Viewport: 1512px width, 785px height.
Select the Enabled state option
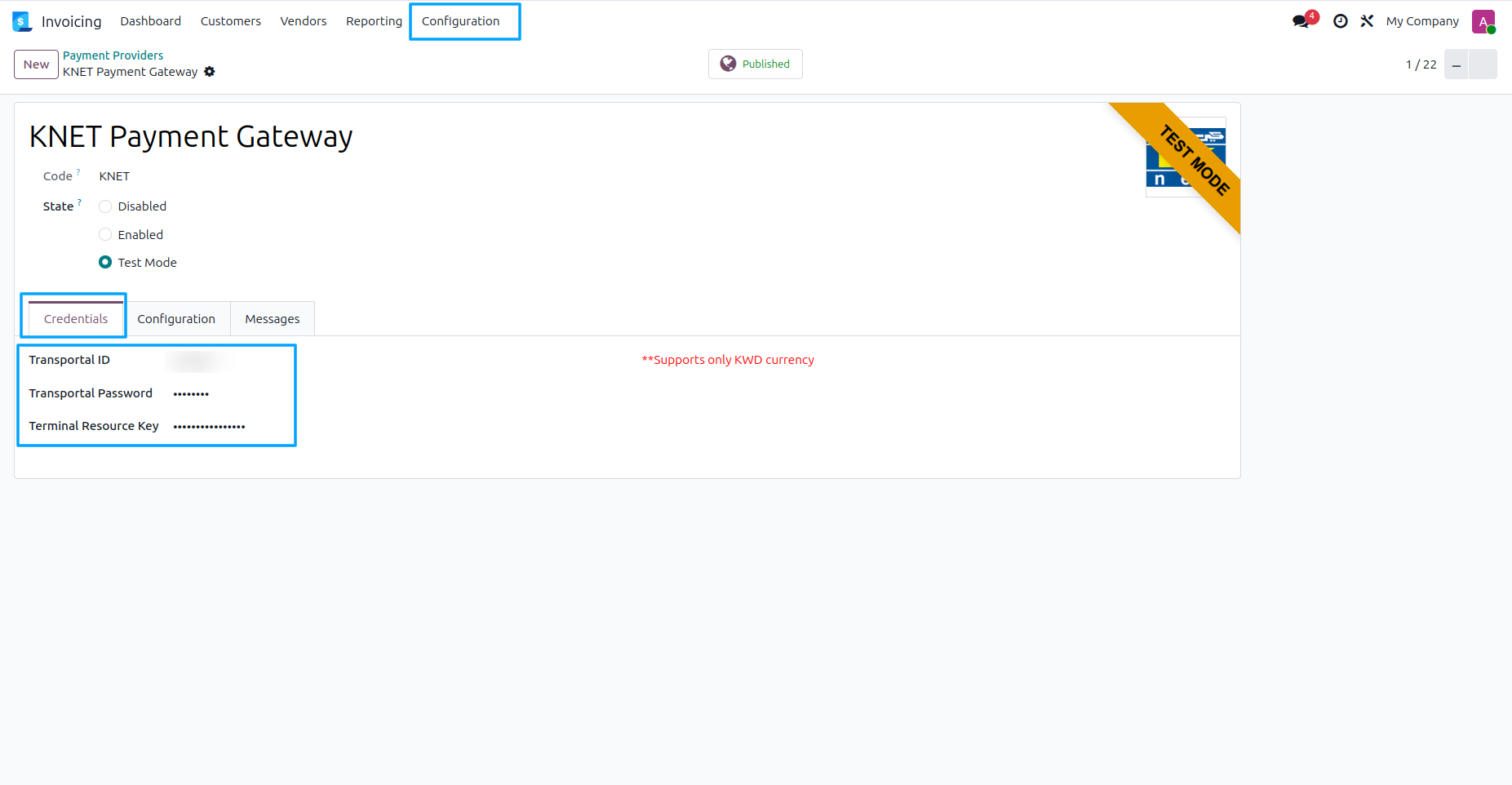coord(105,235)
